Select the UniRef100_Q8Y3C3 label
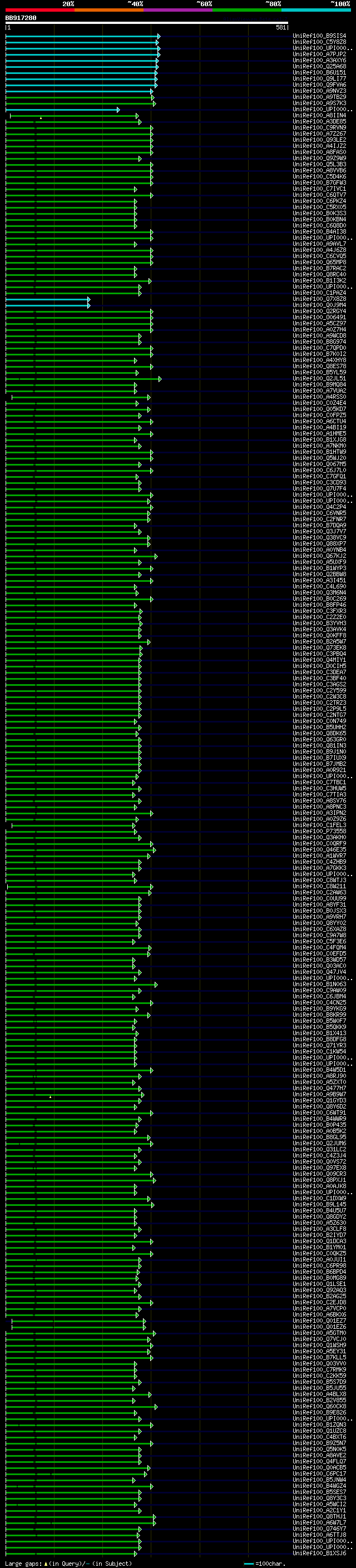This screenshot has height=1568, width=356. point(319,1498)
